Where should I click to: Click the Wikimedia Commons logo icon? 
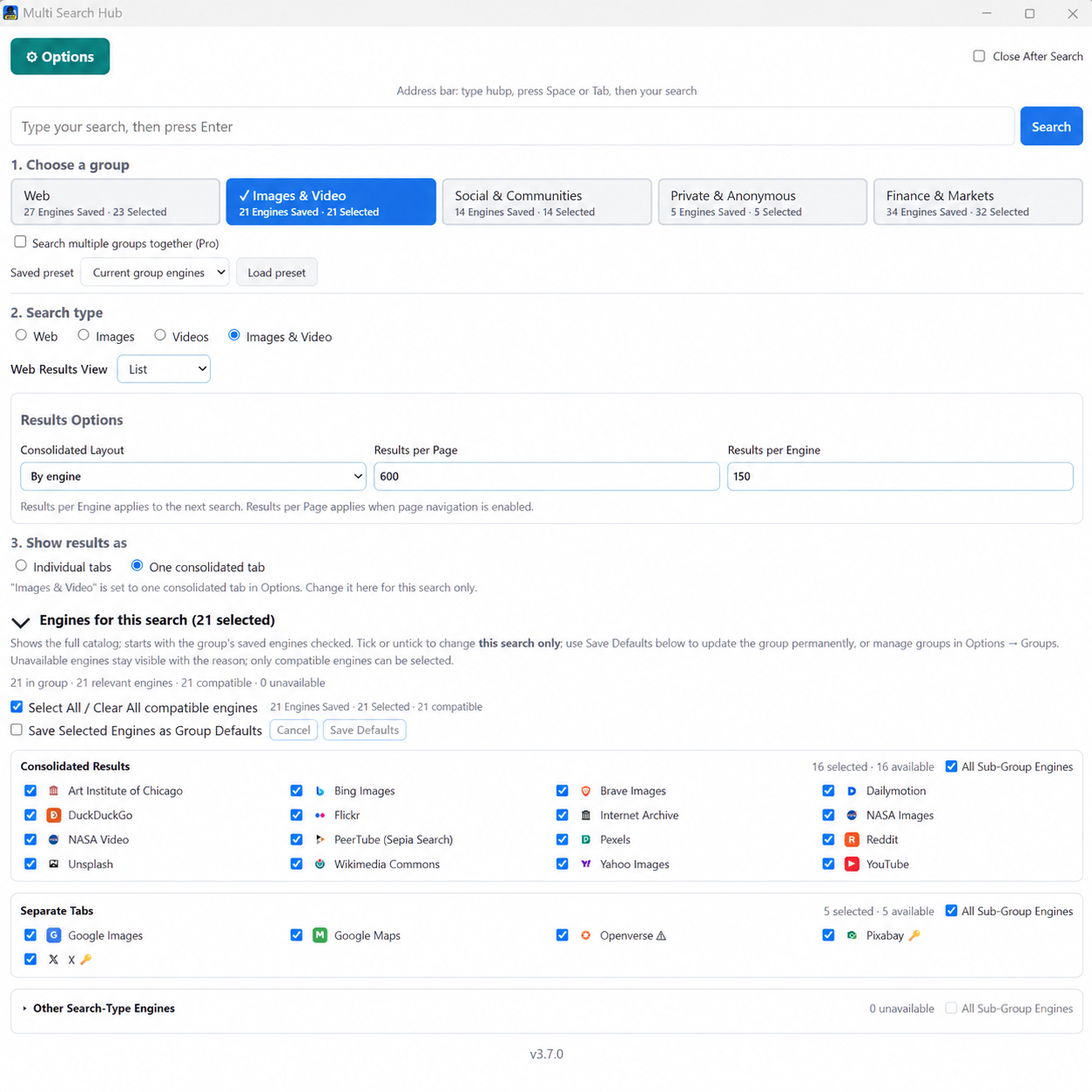coord(320,864)
